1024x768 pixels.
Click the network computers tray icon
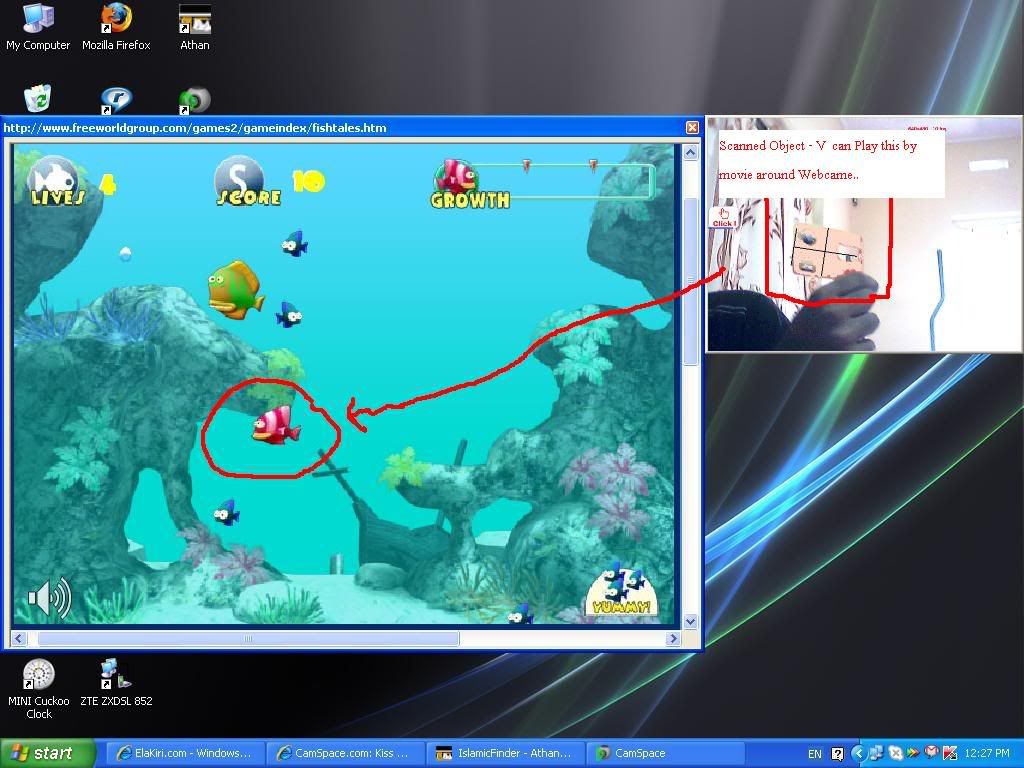[x=877, y=754]
